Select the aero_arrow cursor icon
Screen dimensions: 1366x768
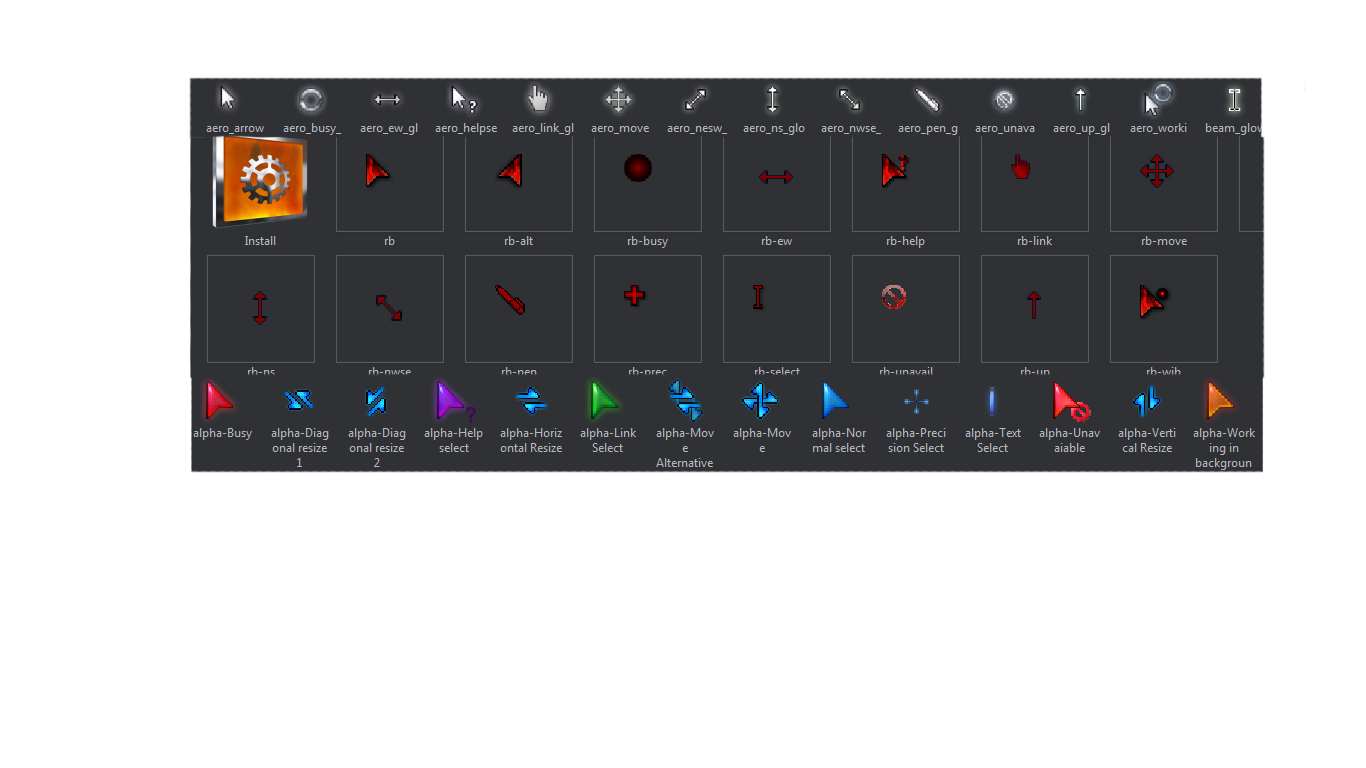[228, 99]
